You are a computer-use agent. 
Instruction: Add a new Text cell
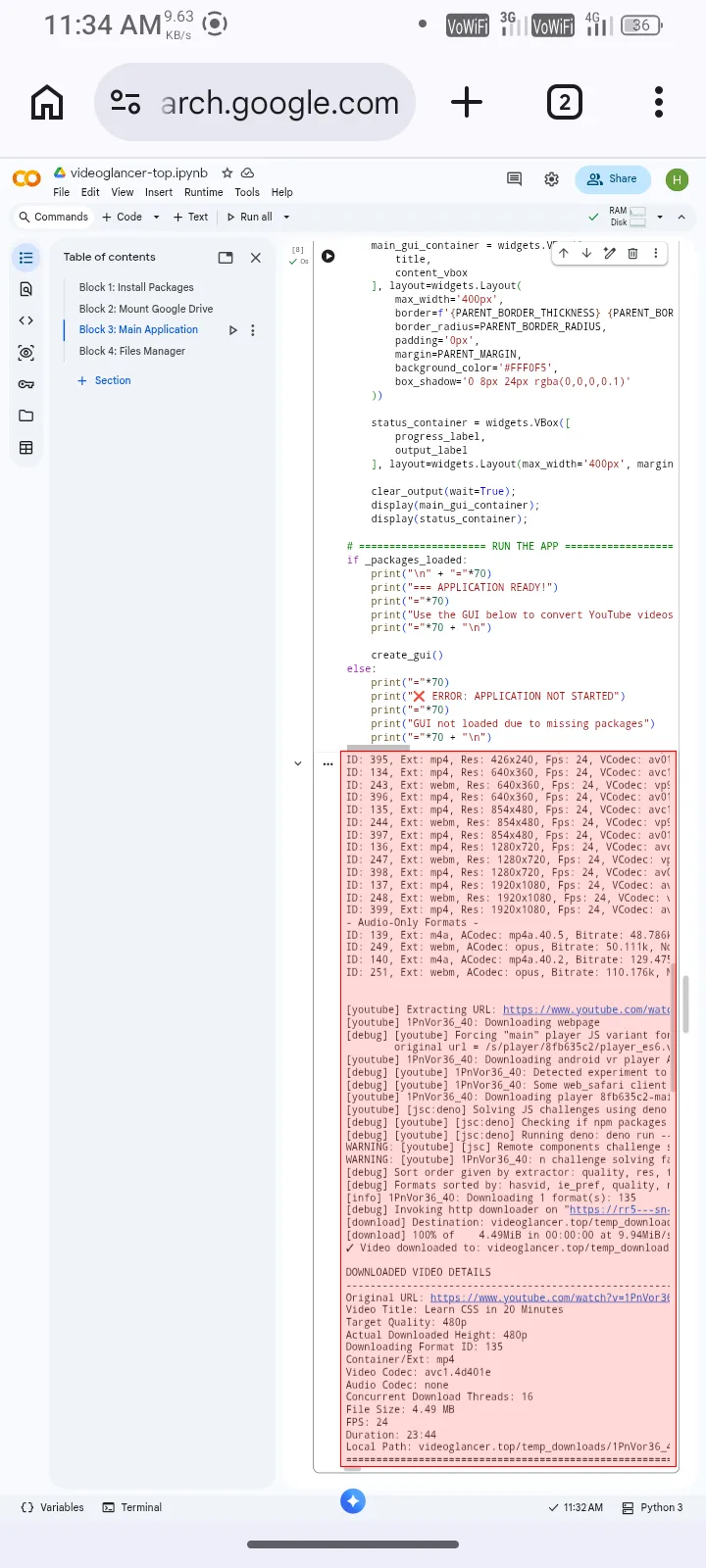[190, 217]
